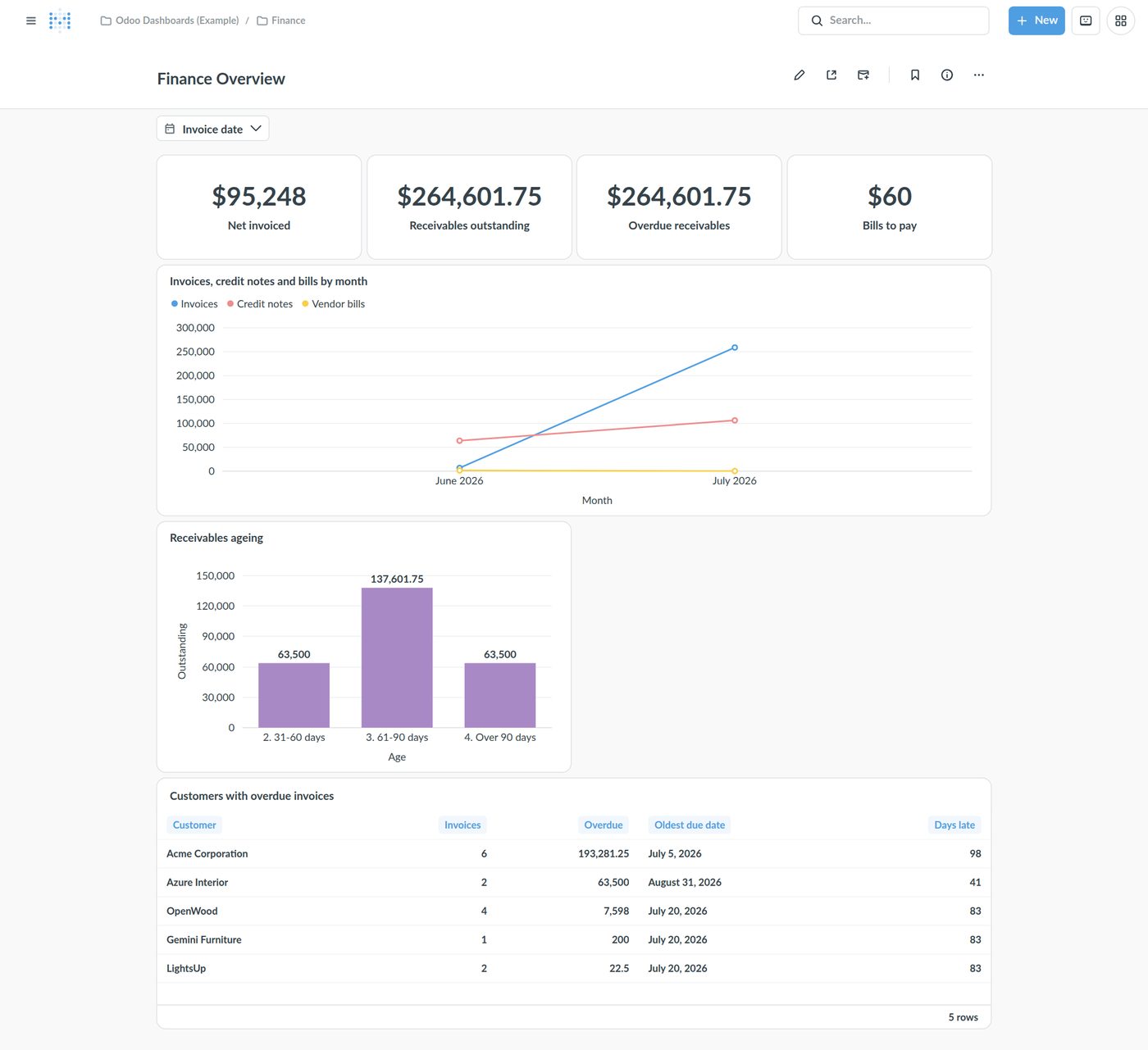
Task: Click the calendar icon in Invoice date filter
Action: (170, 129)
